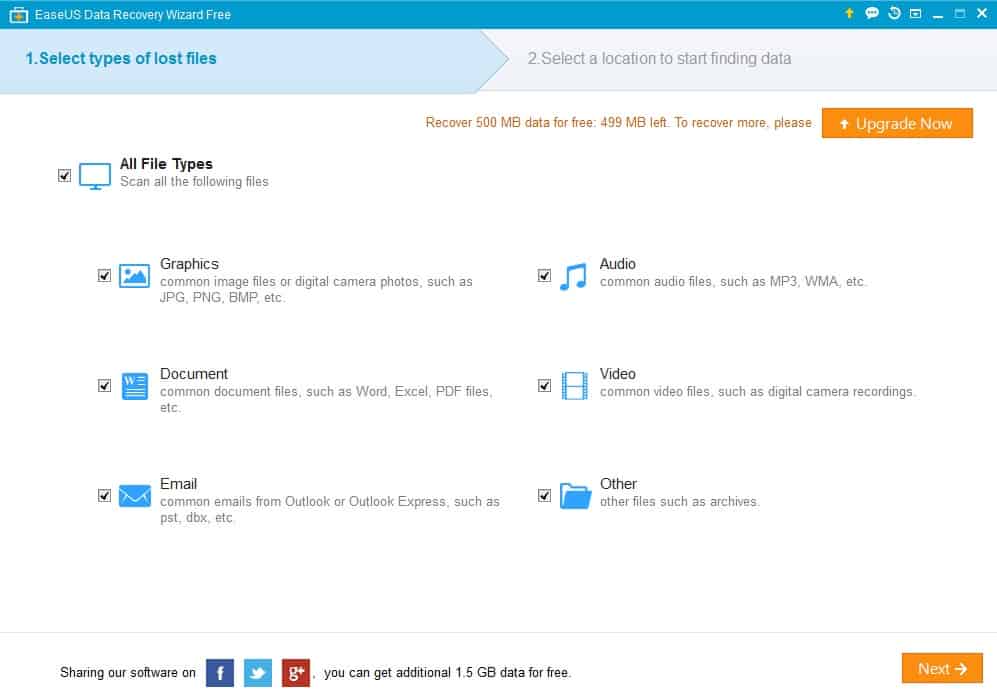Click the Graphics picture icon
997x698 pixels.
tap(135, 276)
